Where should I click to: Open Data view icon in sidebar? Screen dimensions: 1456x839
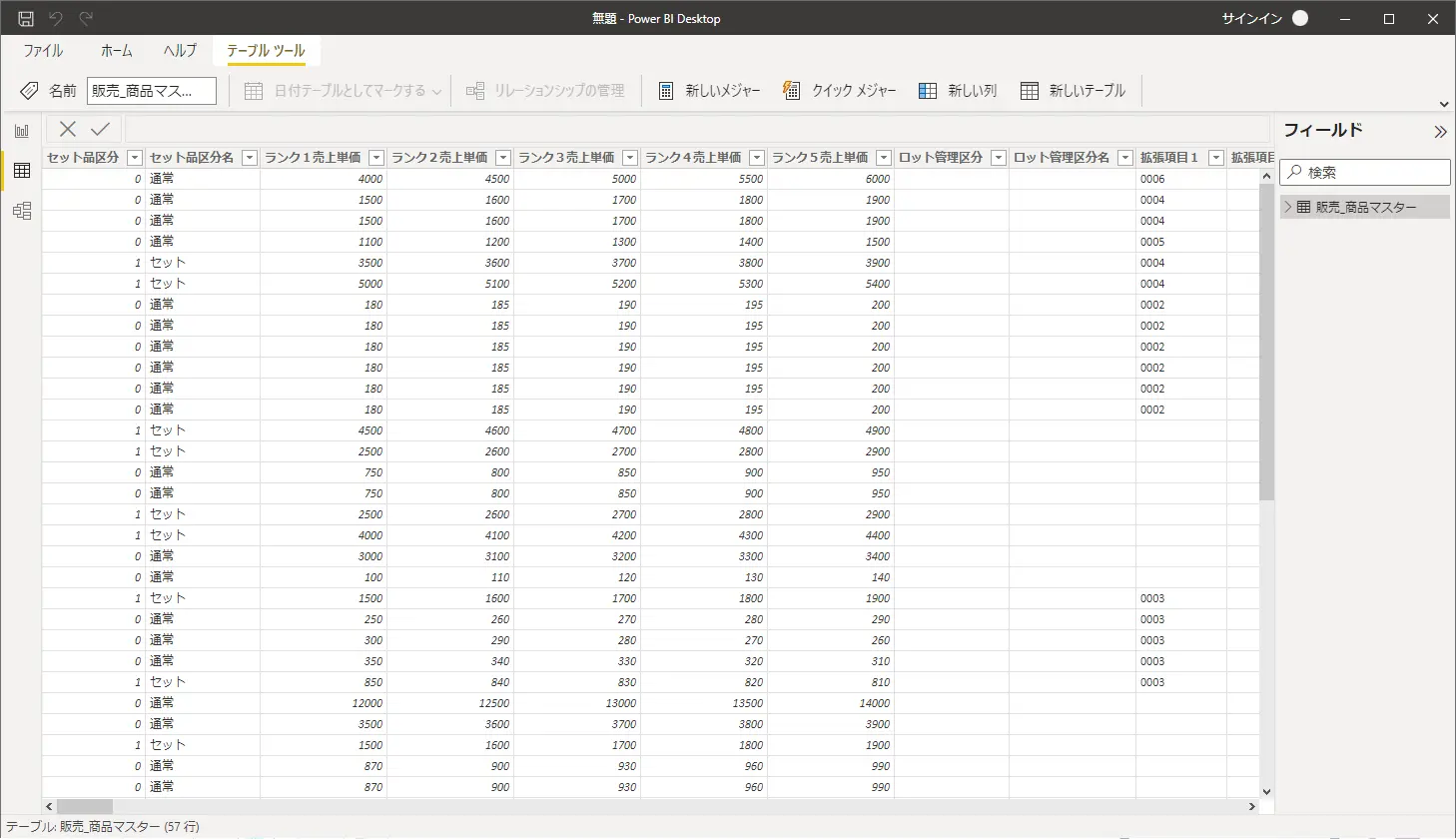(22, 171)
